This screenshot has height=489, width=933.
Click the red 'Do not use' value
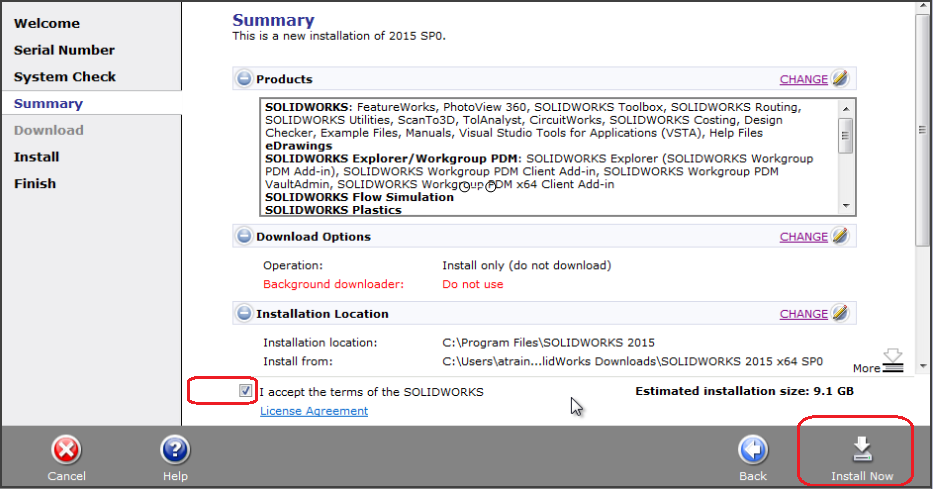472,284
